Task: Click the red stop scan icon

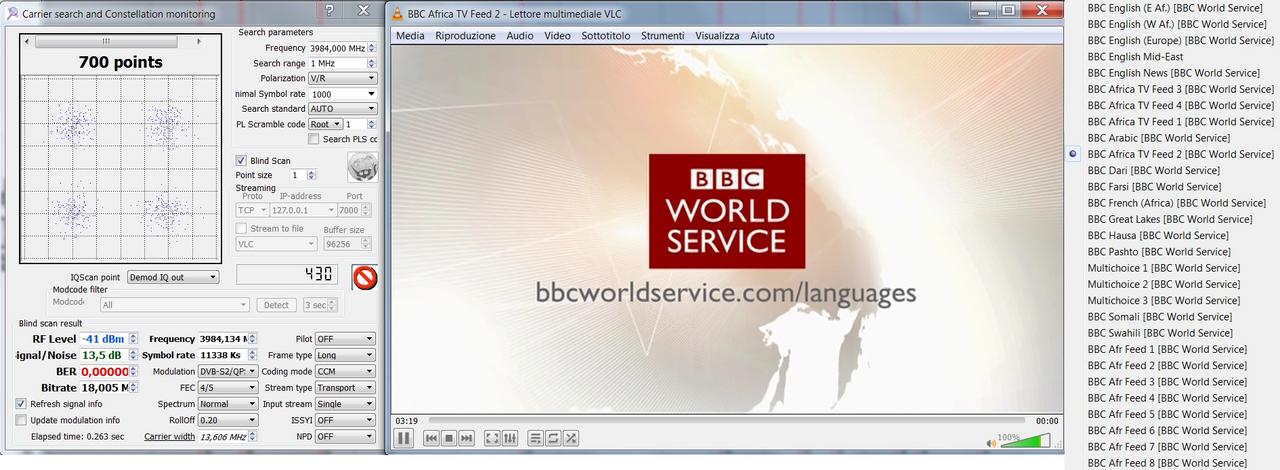Action: click(365, 277)
